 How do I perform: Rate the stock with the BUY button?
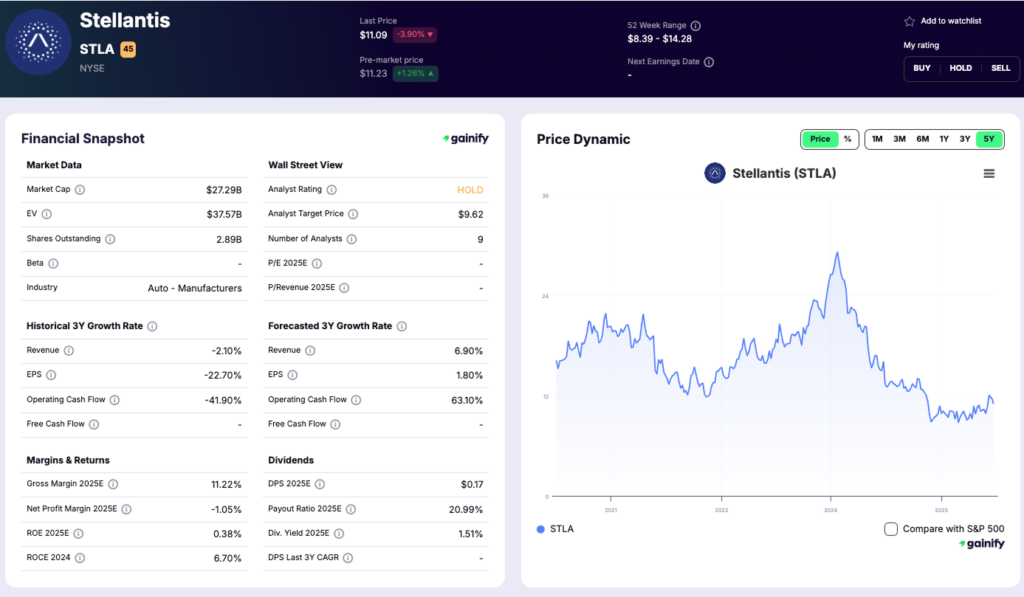click(x=920, y=68)
